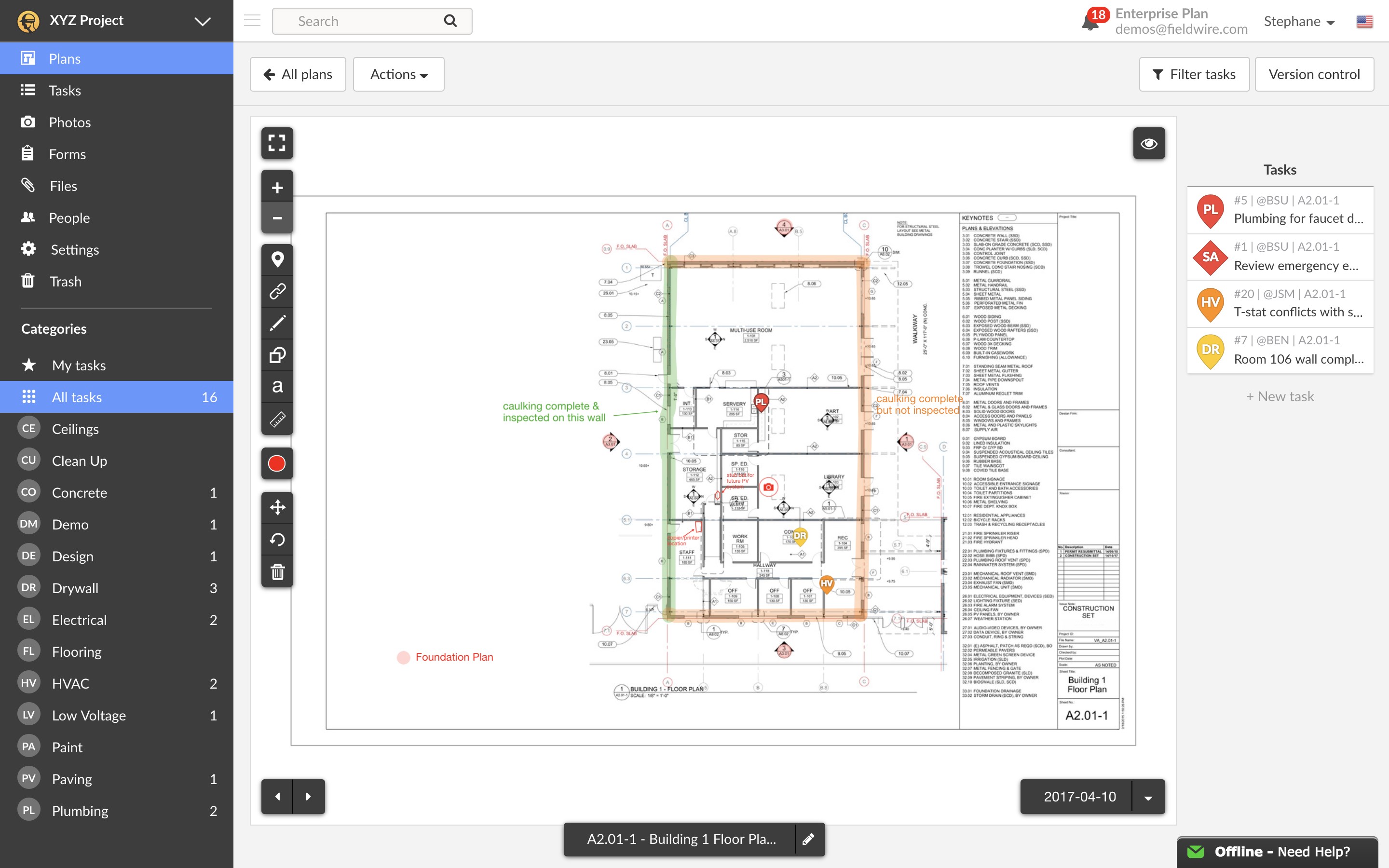Select the pin/task marker tool
Image resolution: width=1389 pixels, height=868 pixels.
tap(277, 259)
